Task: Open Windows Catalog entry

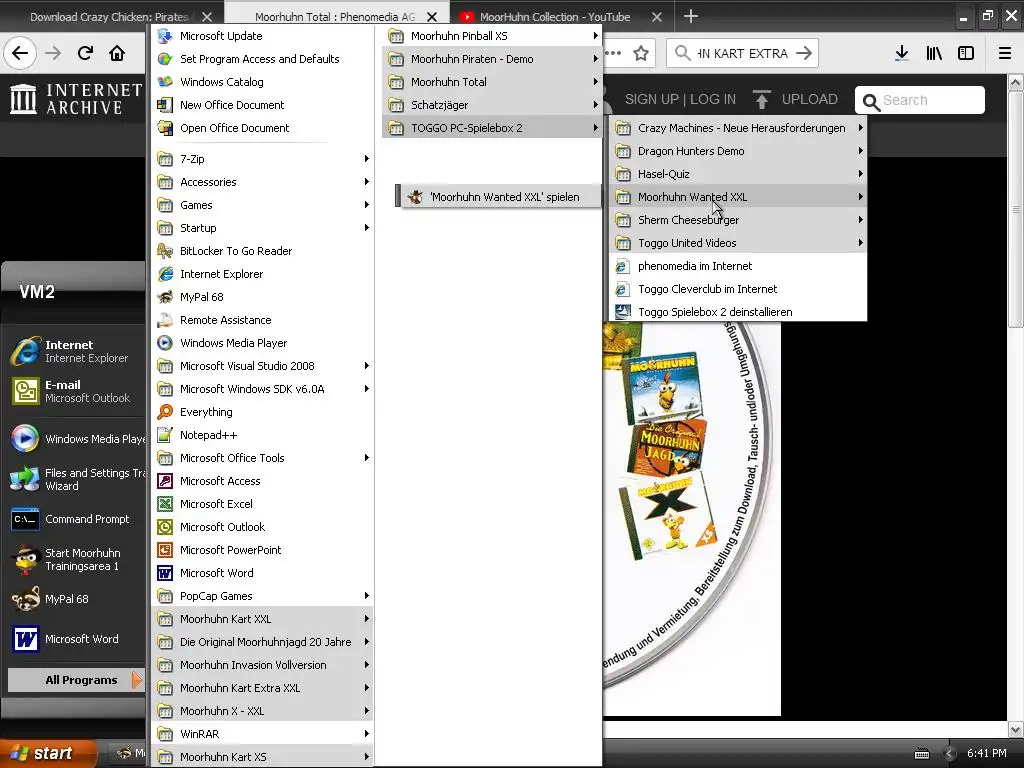Action: [x=261, y=82]
